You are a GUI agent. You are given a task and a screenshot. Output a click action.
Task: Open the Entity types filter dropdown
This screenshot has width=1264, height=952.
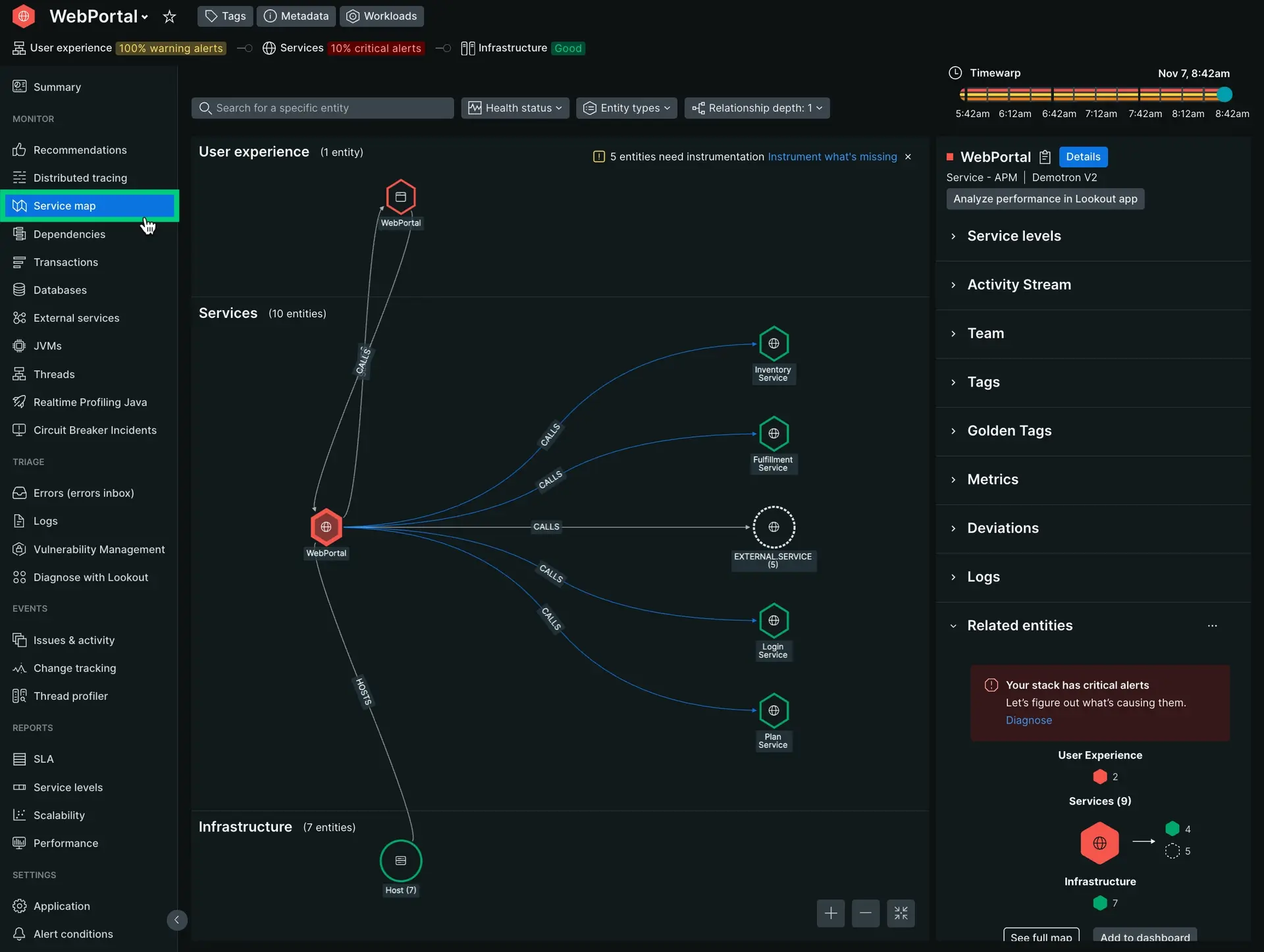point(626,108)
